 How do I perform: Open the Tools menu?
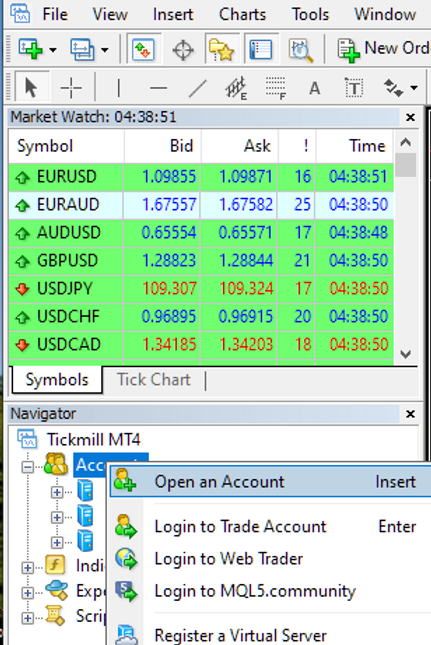(x=310, y=14)
